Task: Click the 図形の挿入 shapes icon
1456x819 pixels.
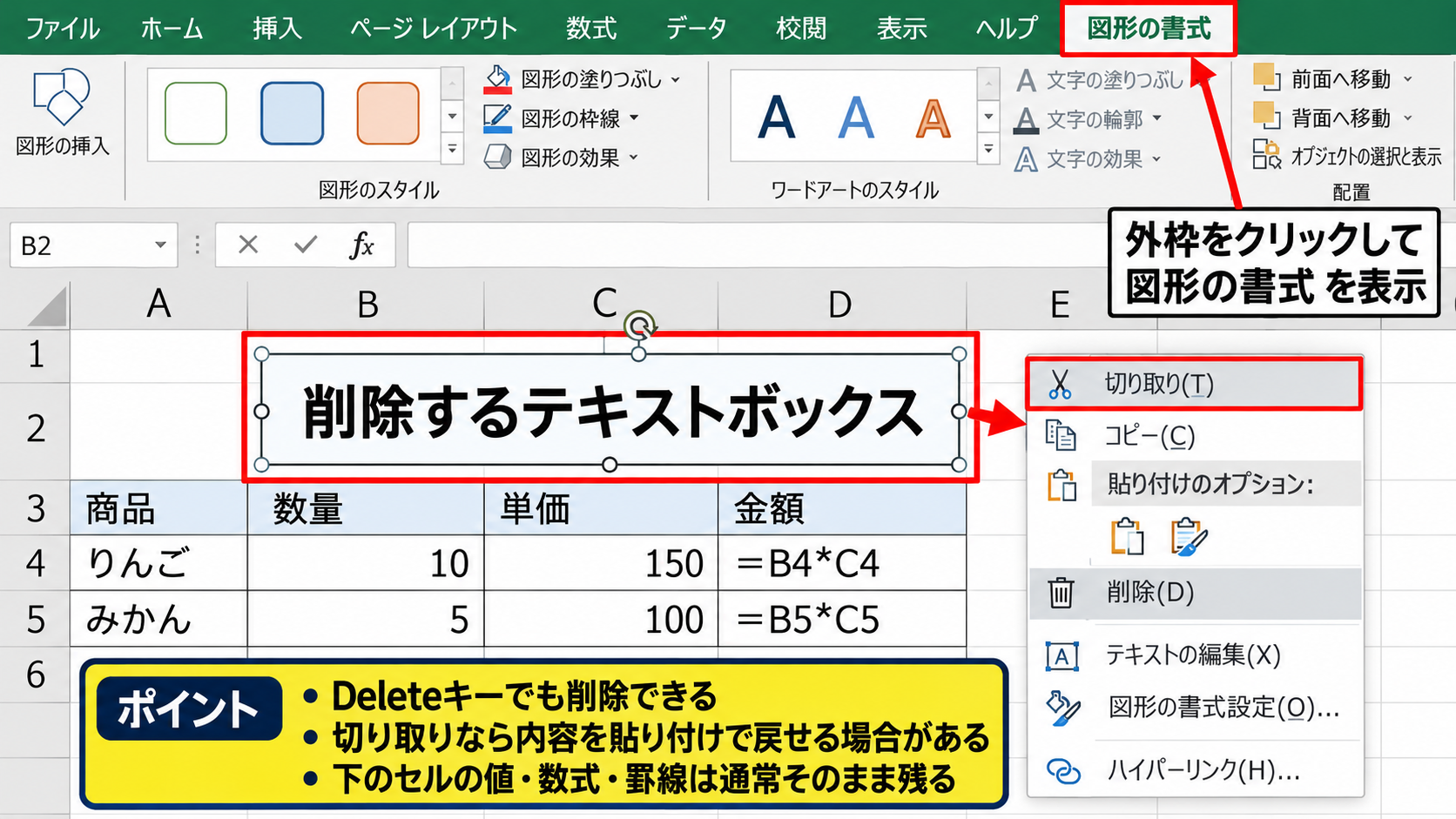Action: 61,96
